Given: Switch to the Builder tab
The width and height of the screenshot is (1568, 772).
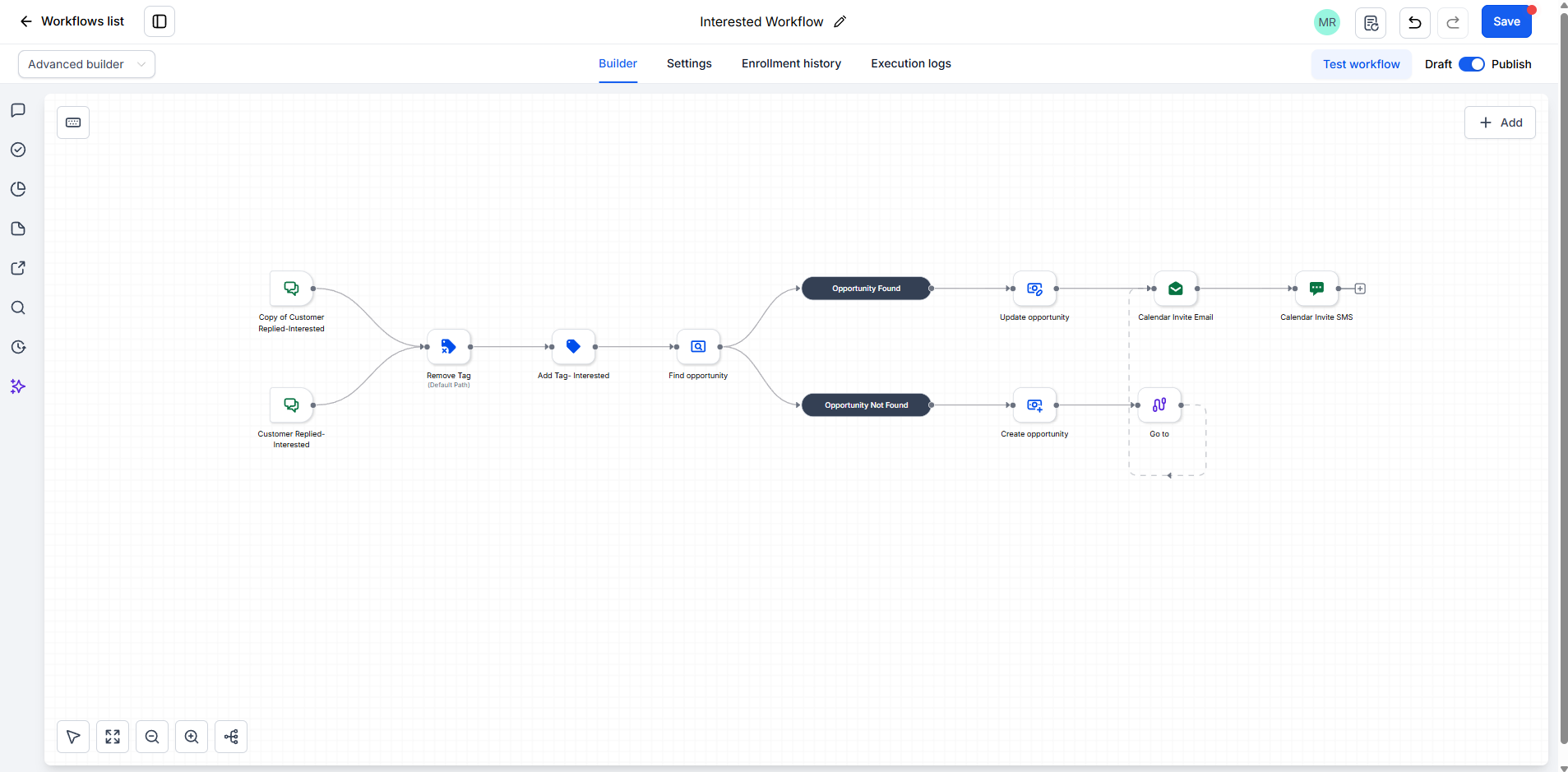Looking at the screenshot, I should pos(617,63).
